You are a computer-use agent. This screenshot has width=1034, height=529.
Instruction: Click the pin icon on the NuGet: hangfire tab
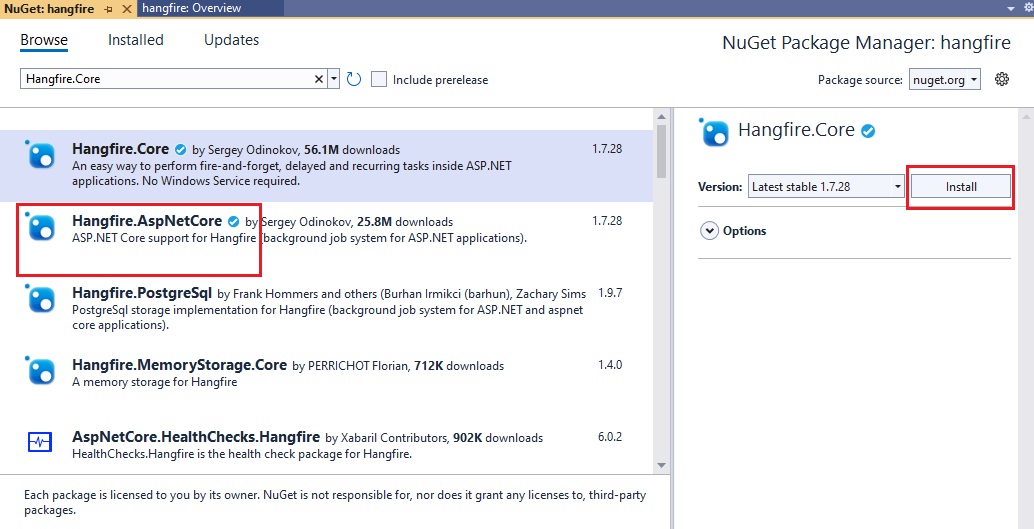109,9
